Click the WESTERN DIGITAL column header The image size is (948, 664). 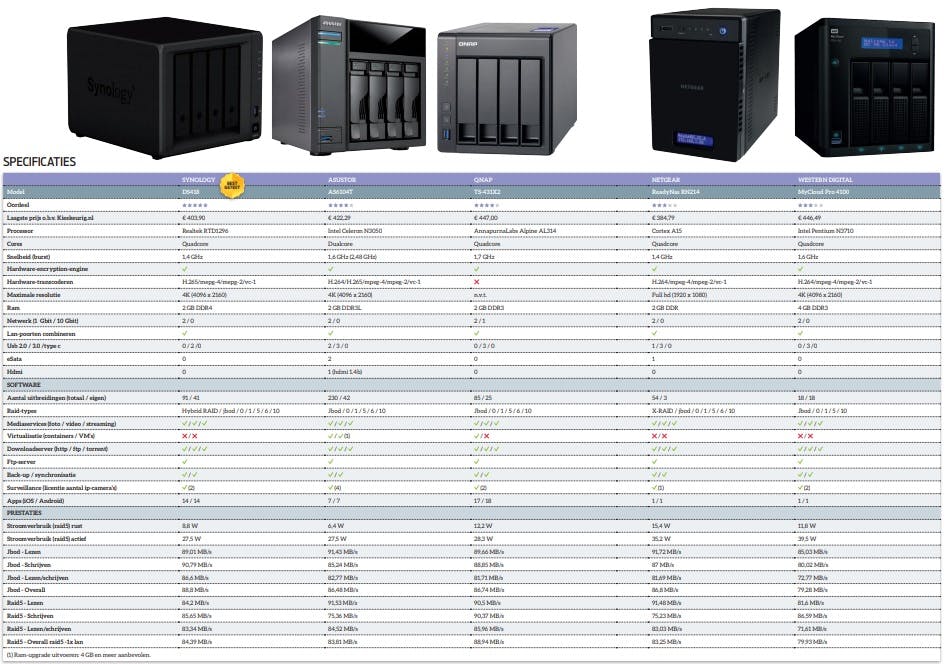click(825, 180)
